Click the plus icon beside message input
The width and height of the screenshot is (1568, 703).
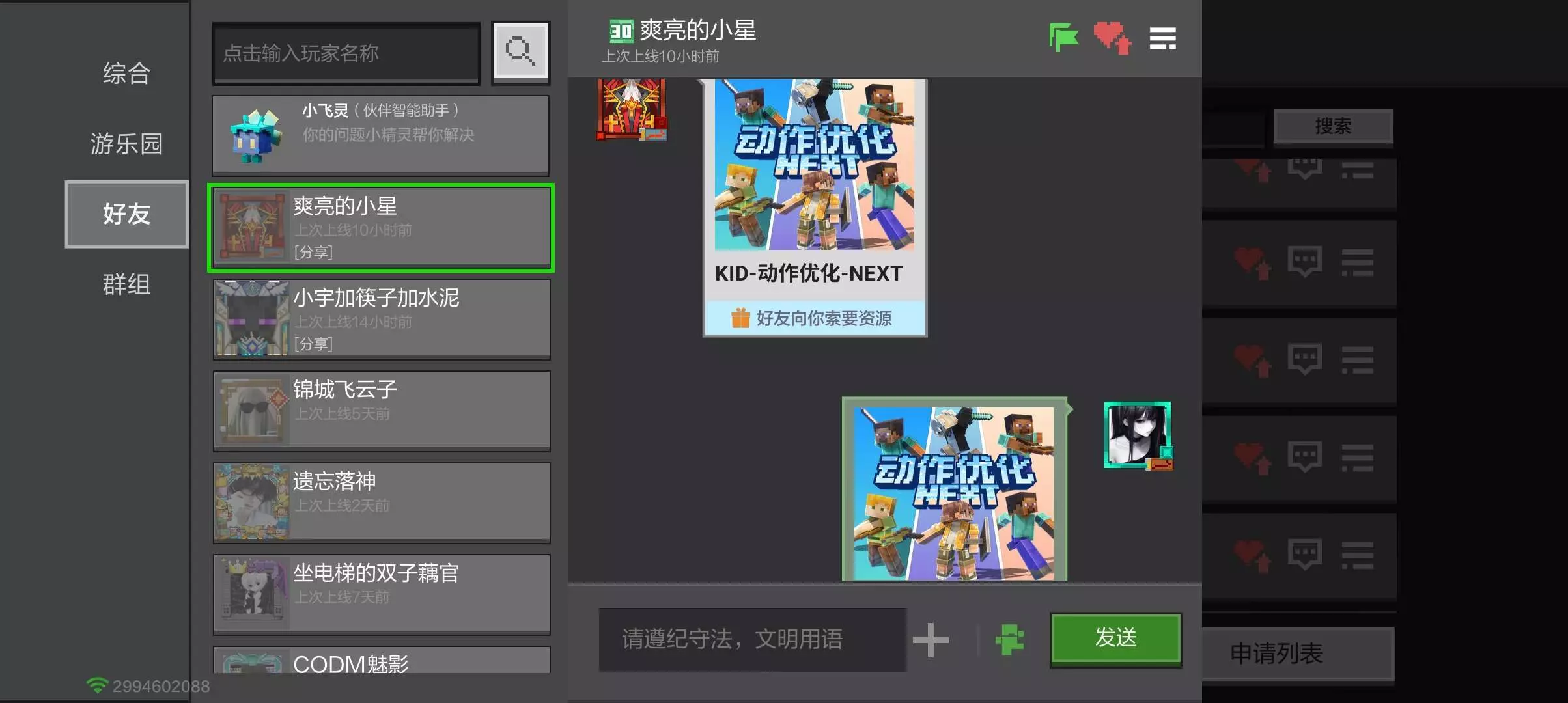click(931, 640)
